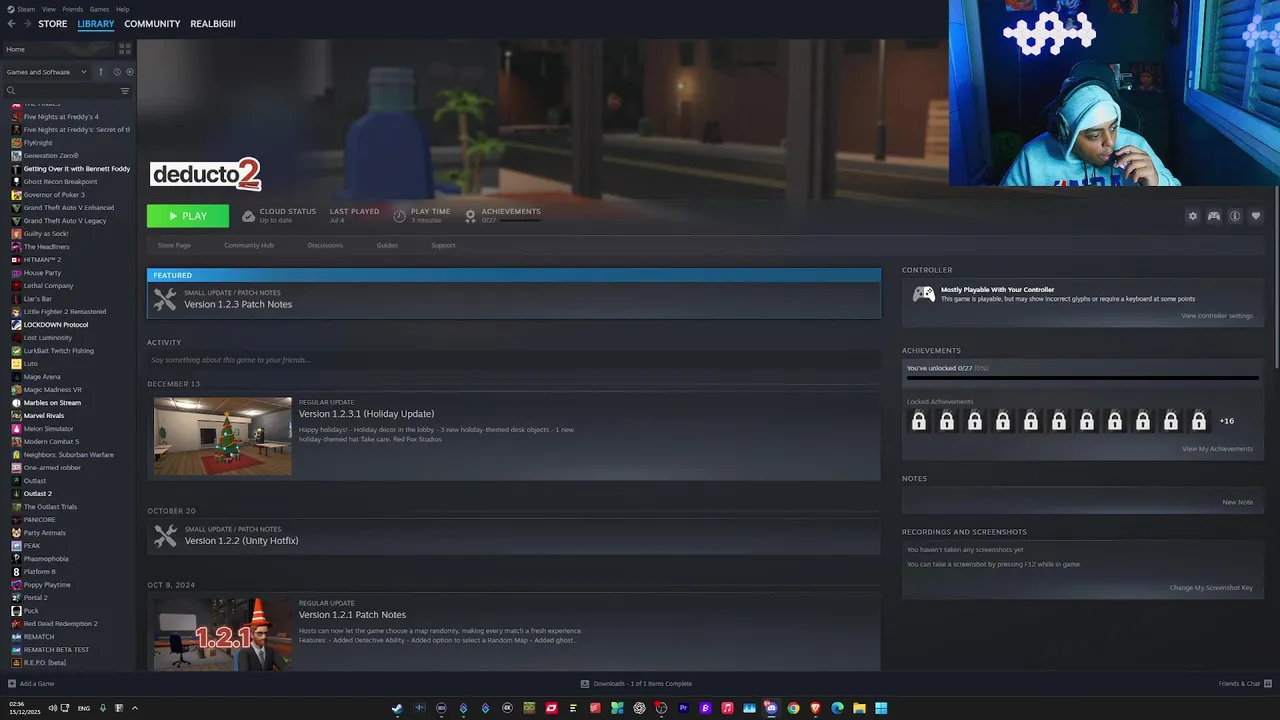Open Version 1.2.2 (Unity Hotfix) notes

tap(514, 536)
